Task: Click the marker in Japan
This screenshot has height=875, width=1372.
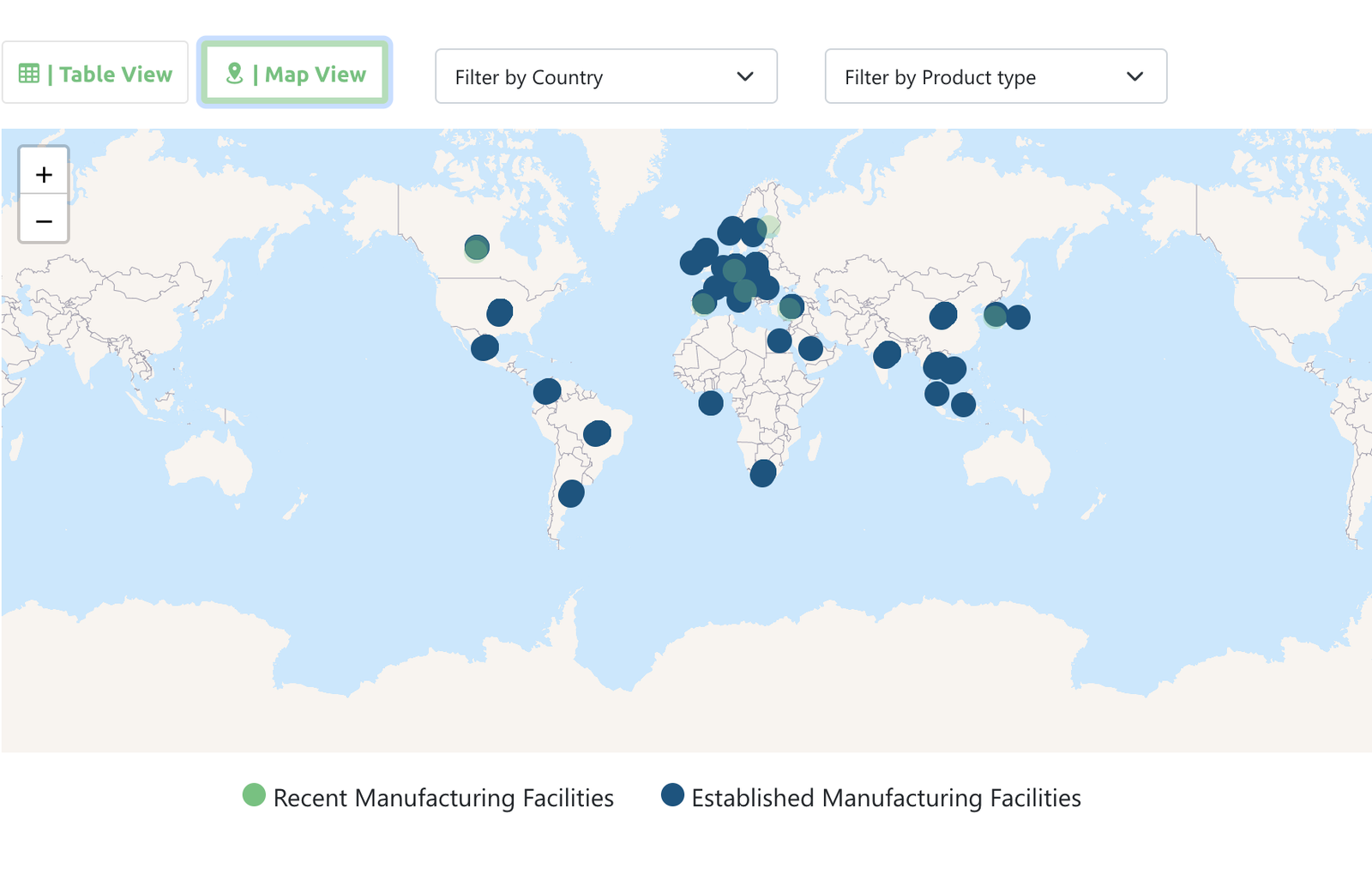Action: point(1018,317)
